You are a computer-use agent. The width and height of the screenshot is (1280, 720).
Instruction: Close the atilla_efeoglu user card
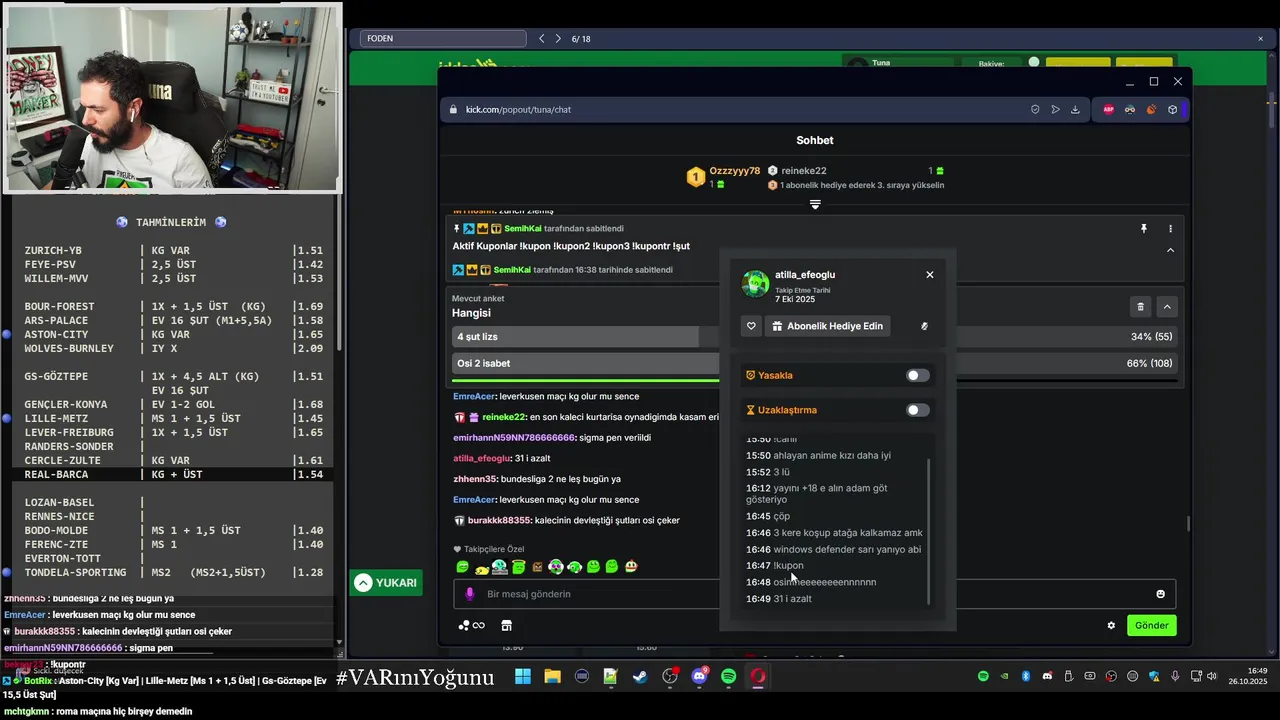[929, 274]
